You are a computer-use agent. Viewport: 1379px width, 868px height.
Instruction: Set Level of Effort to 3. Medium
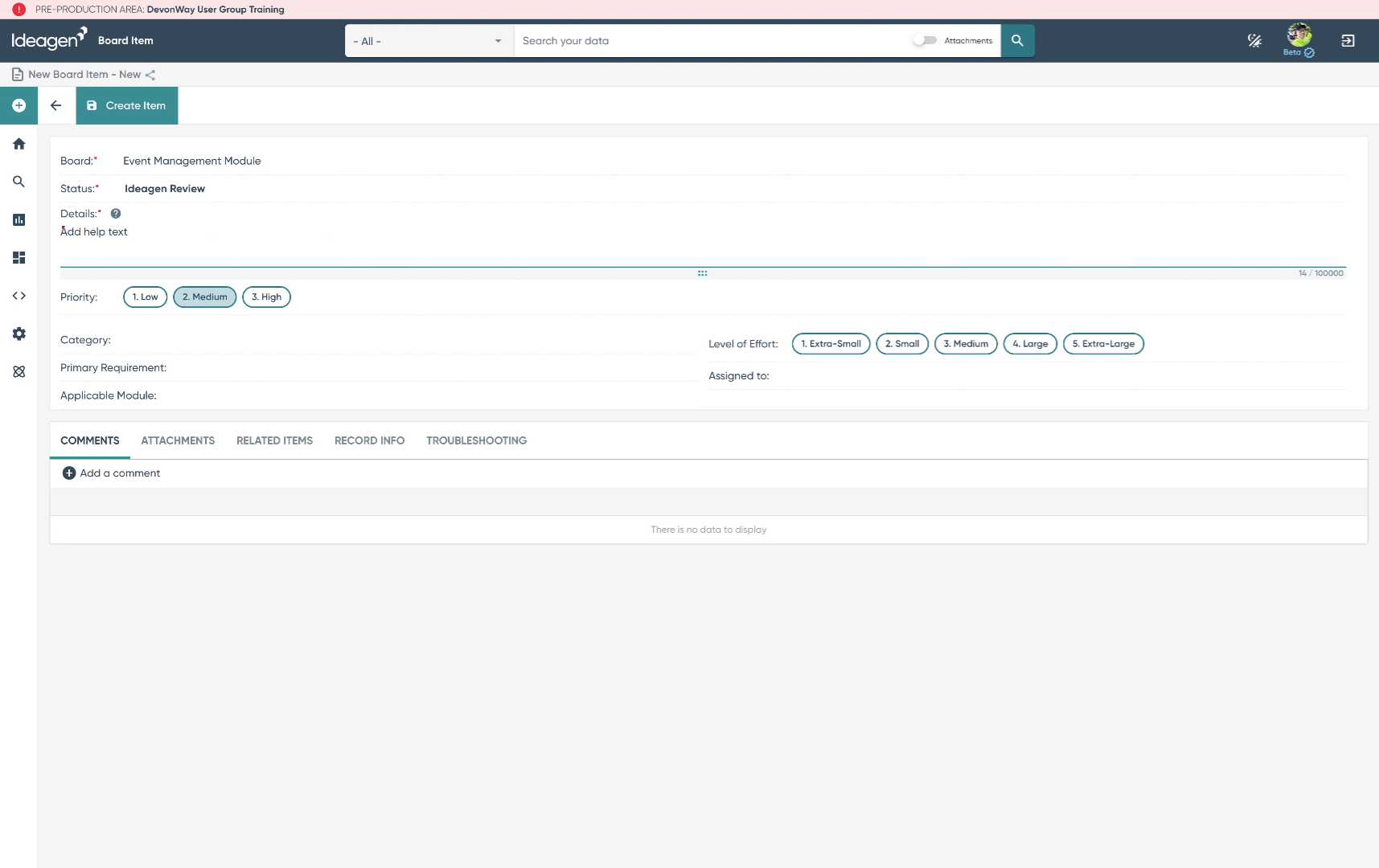[x=966, y=344]
